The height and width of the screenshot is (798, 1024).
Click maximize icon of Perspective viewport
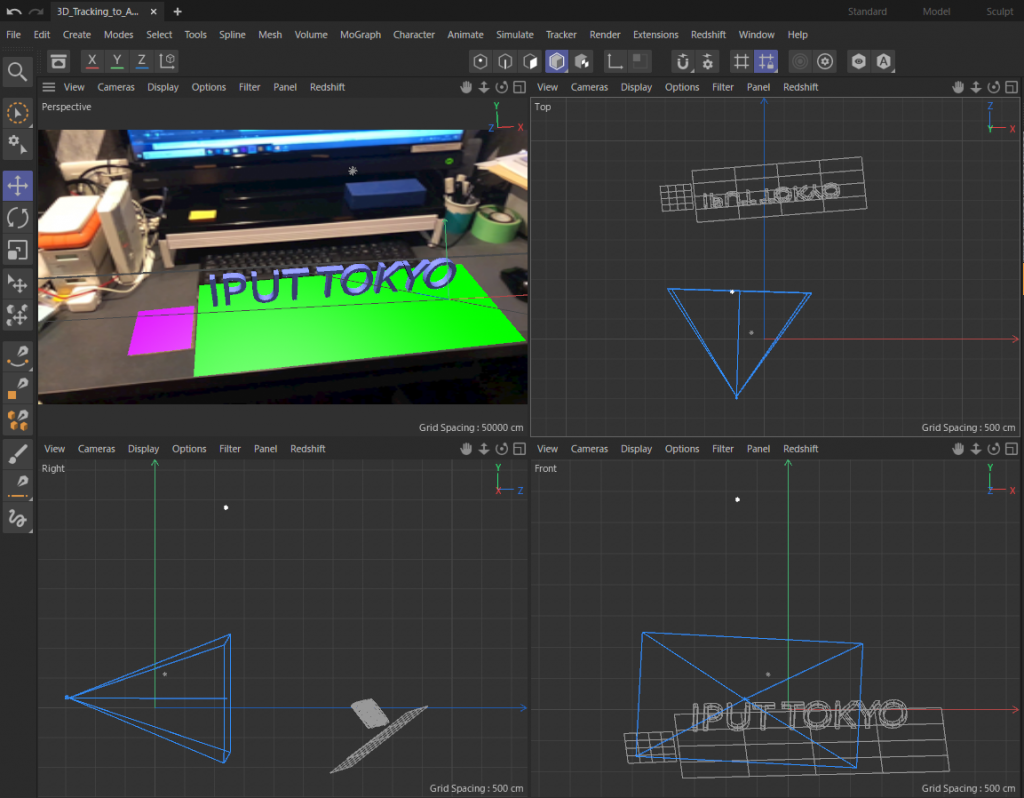click(518, 87)
